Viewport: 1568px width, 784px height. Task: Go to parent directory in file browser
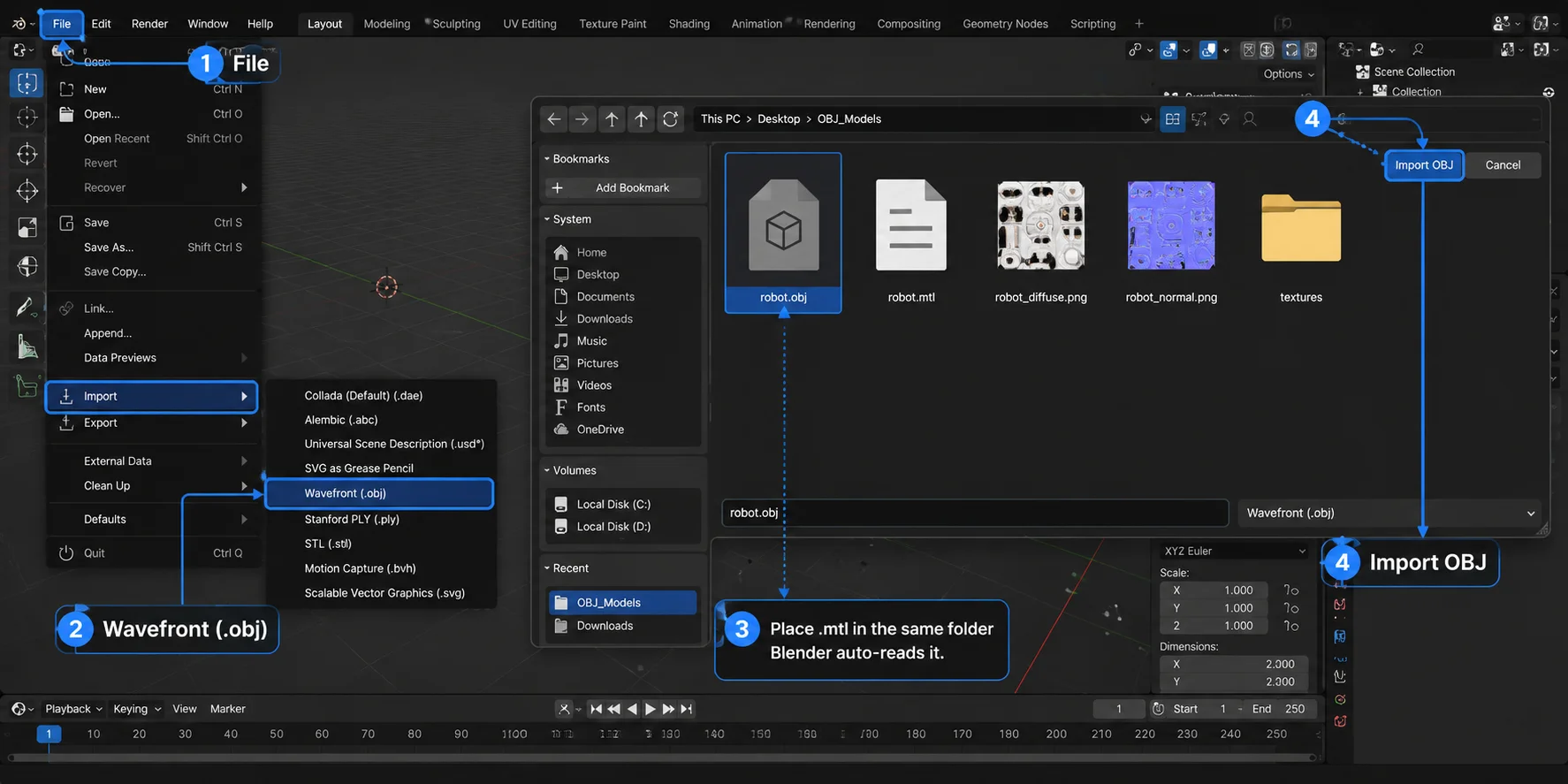tap(612, 119)
